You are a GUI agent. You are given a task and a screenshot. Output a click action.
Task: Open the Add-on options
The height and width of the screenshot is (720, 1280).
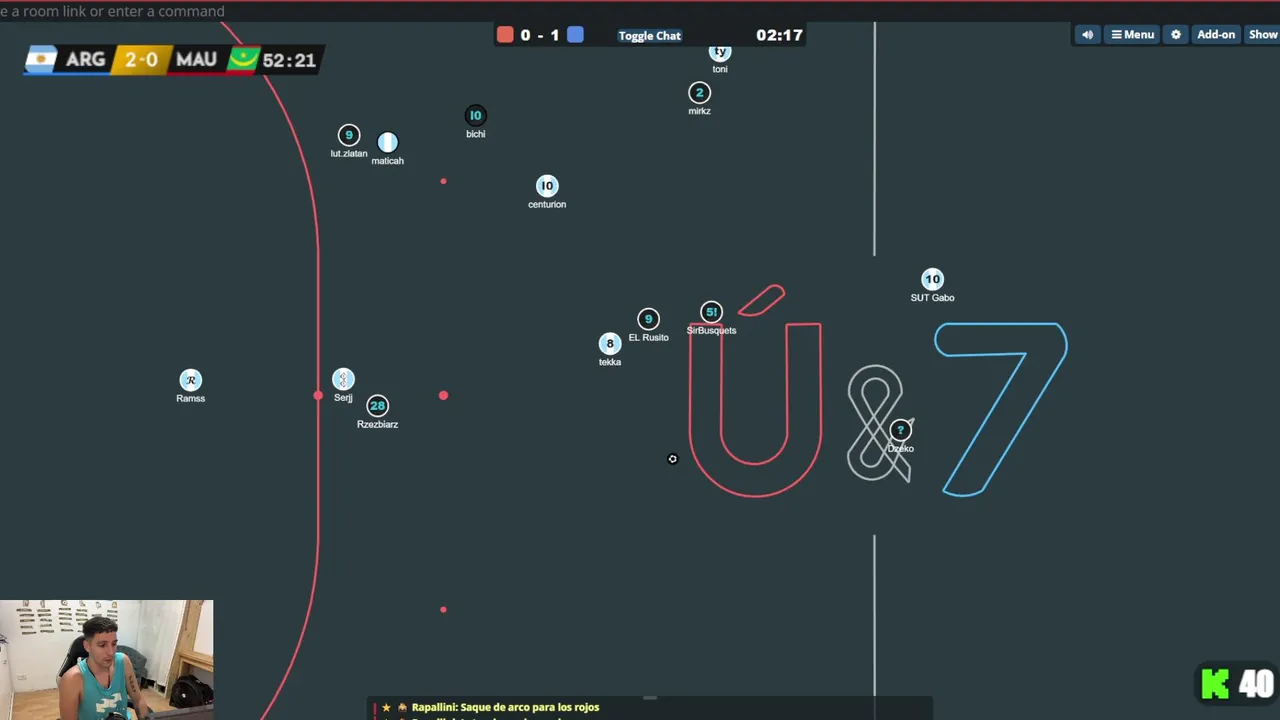pyautogui.click(x=1216, y=35)
